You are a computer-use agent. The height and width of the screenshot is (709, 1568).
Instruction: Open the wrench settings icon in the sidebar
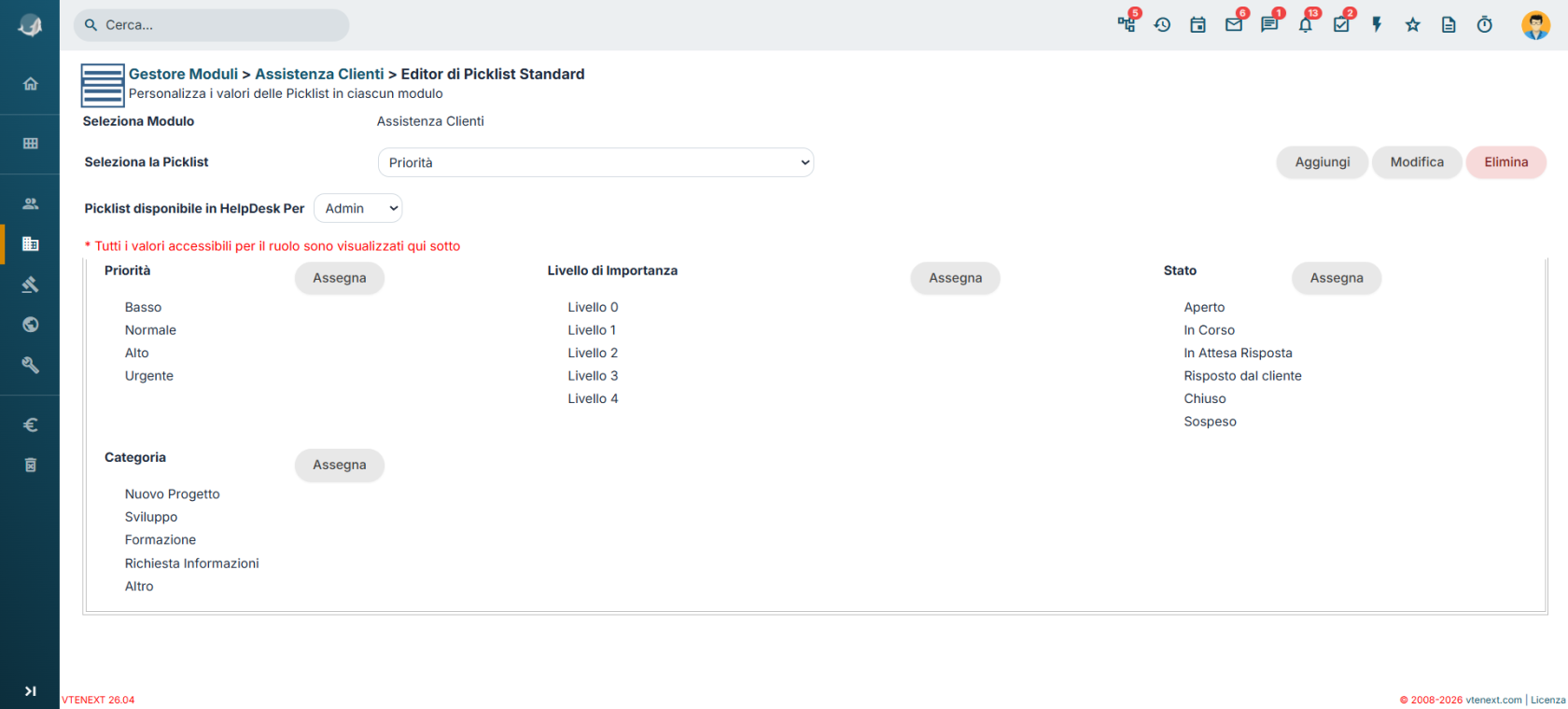pos(31,365)
